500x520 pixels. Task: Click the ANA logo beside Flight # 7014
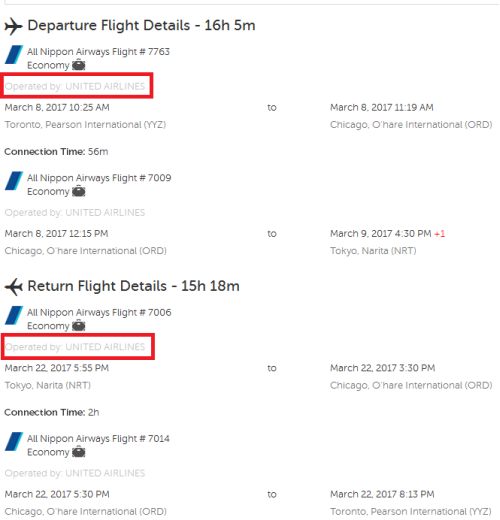click(14, 441)
